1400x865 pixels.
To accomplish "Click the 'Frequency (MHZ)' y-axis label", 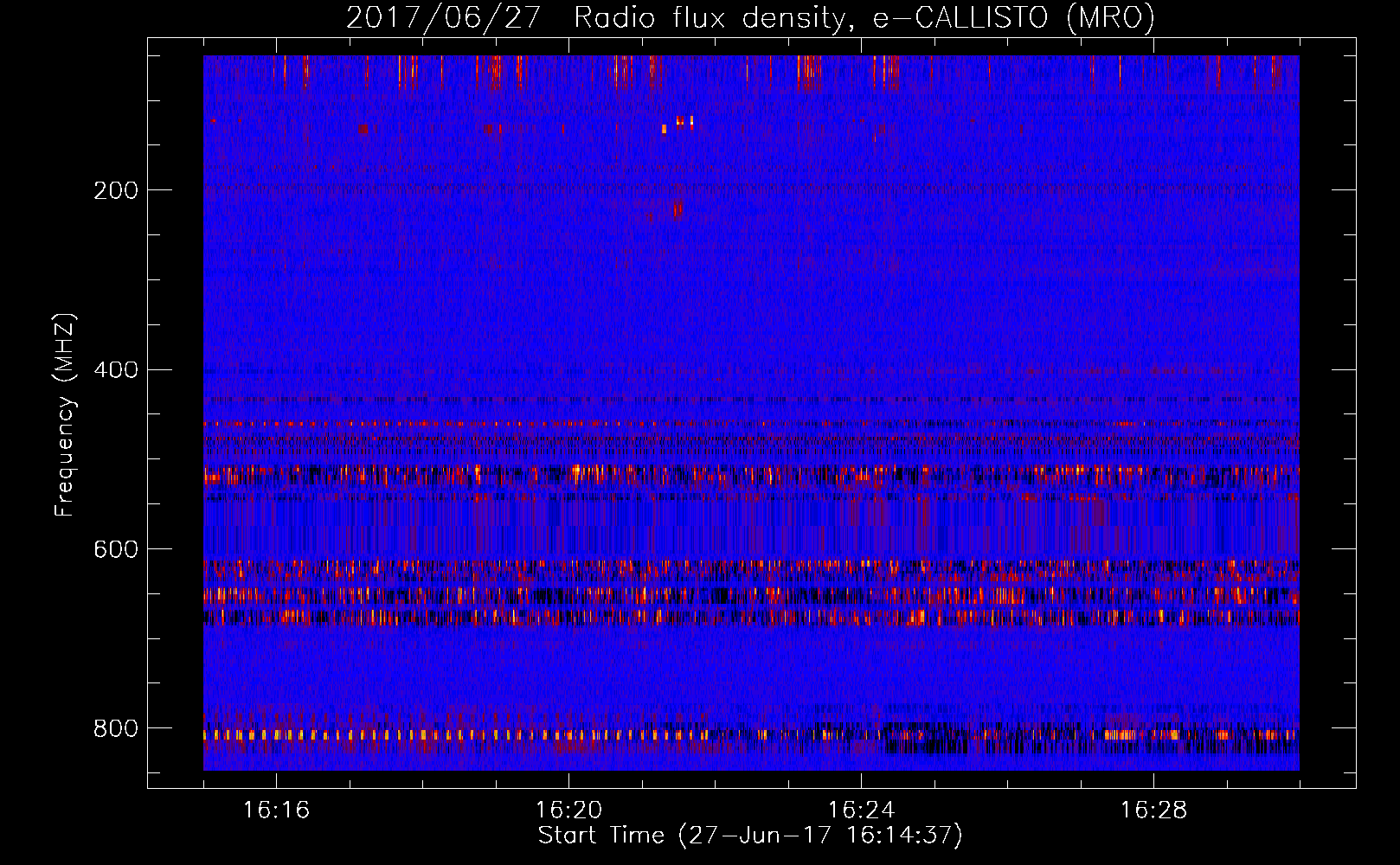I will (x=64, y=415).
